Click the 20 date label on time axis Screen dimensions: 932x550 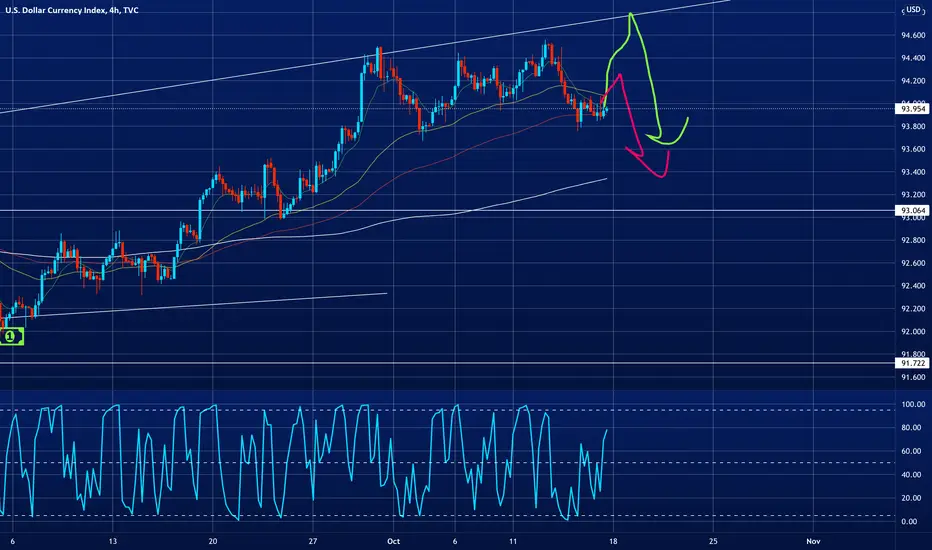coord(213,541)
